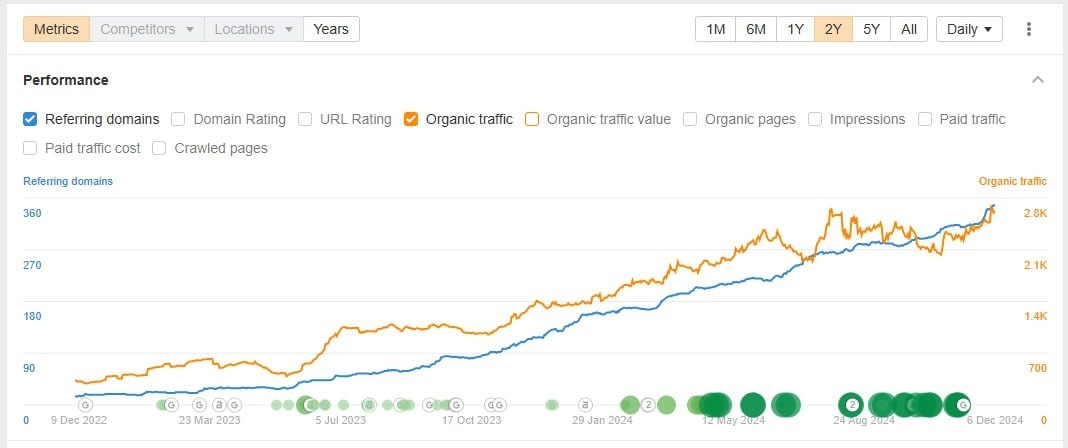Set time range to 5Y

871,29
